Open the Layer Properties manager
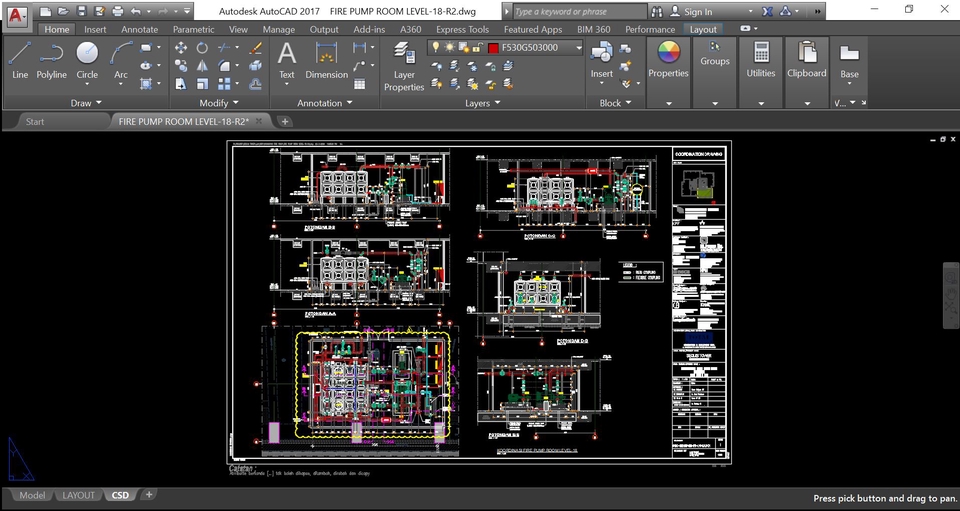Viewport: 960px width, 511px height. click(x=404, y=66)
